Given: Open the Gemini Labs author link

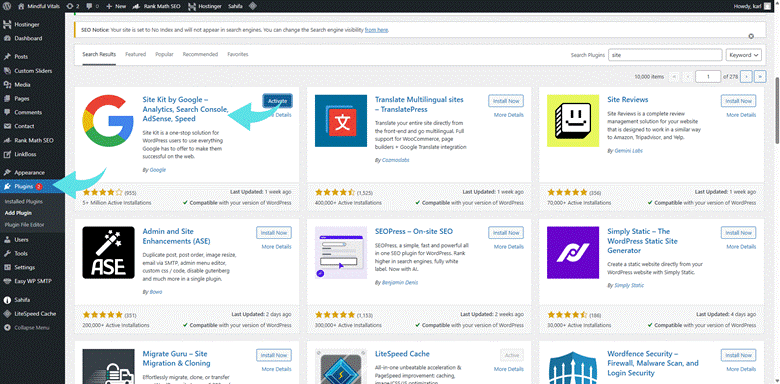Looking at the screenshot, I should tap(628, 150).
